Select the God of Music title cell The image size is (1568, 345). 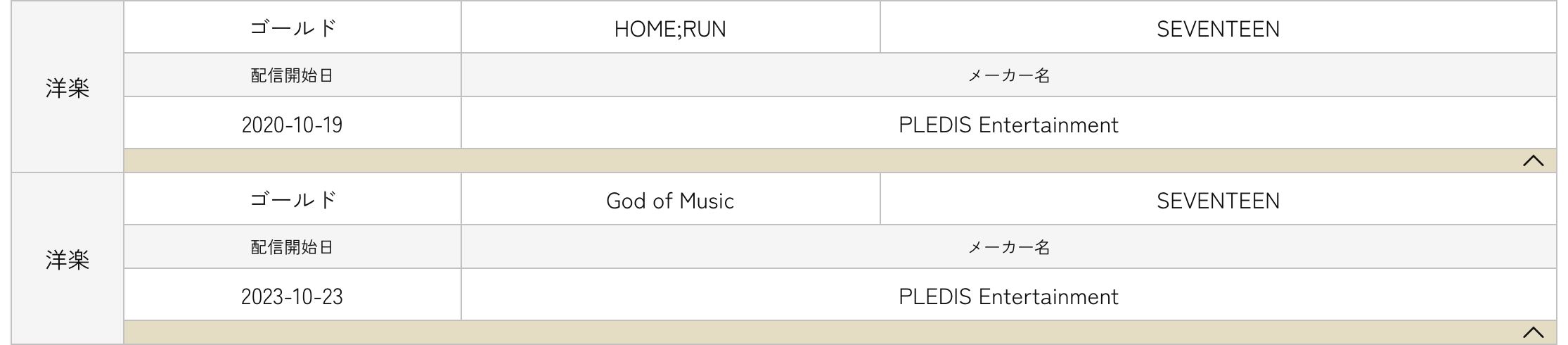click(x=670, y=201)
